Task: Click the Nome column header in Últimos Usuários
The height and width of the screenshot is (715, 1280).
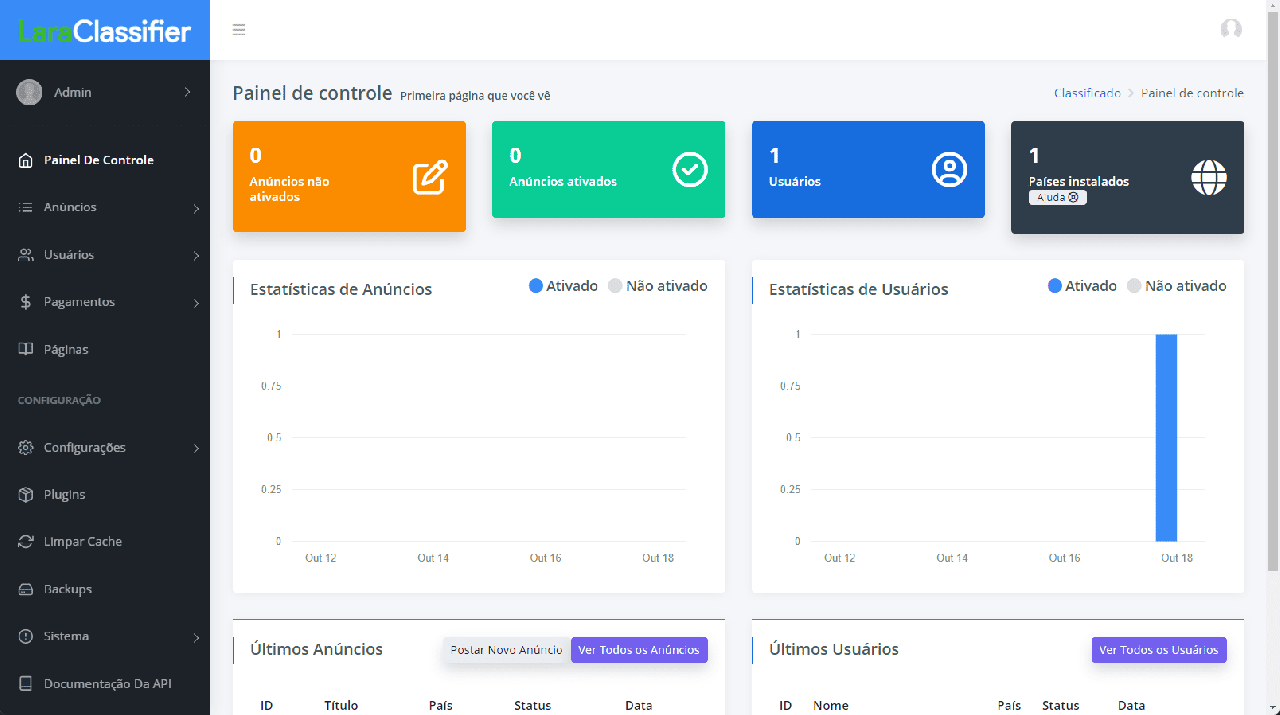Action: click(x=831, y=705)
